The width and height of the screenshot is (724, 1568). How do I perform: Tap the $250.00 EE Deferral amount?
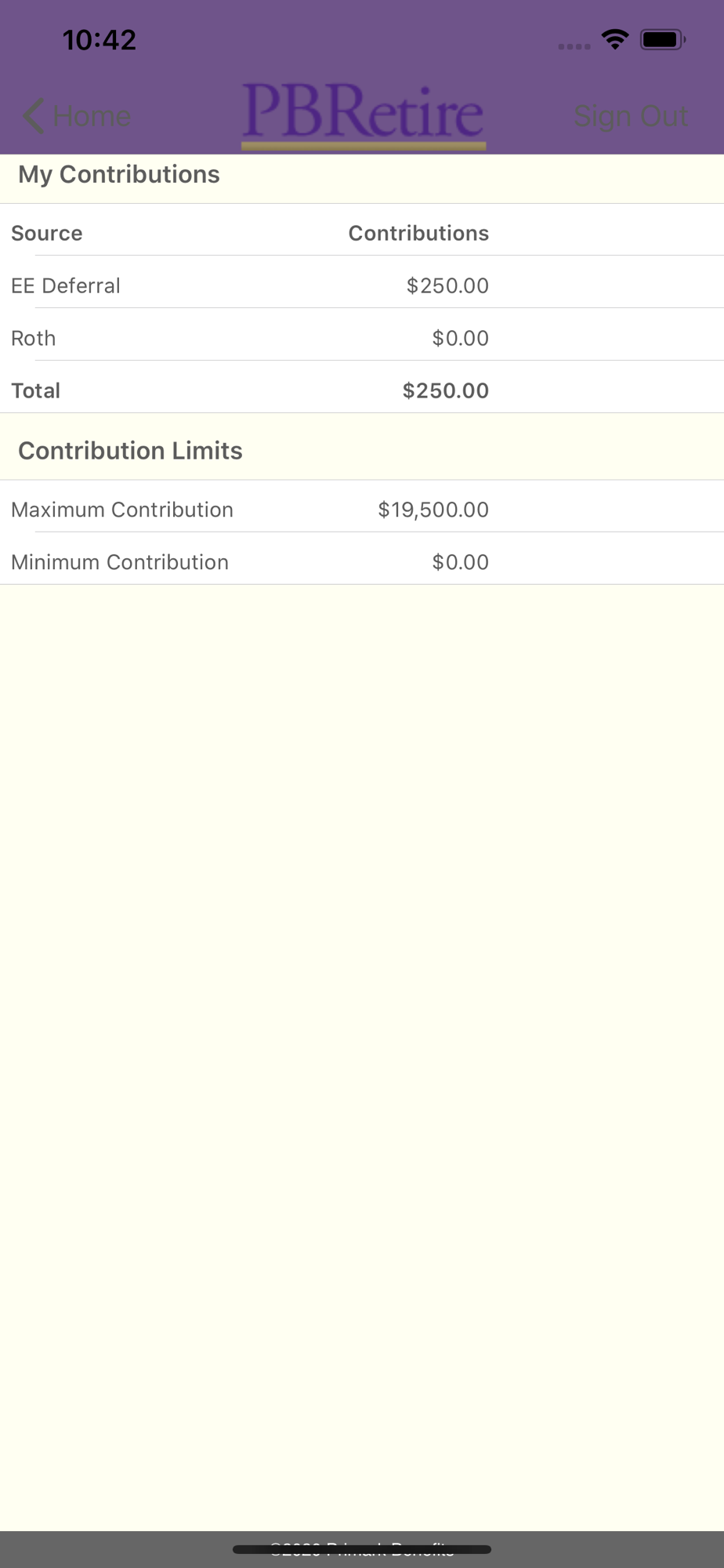(447, 285)
